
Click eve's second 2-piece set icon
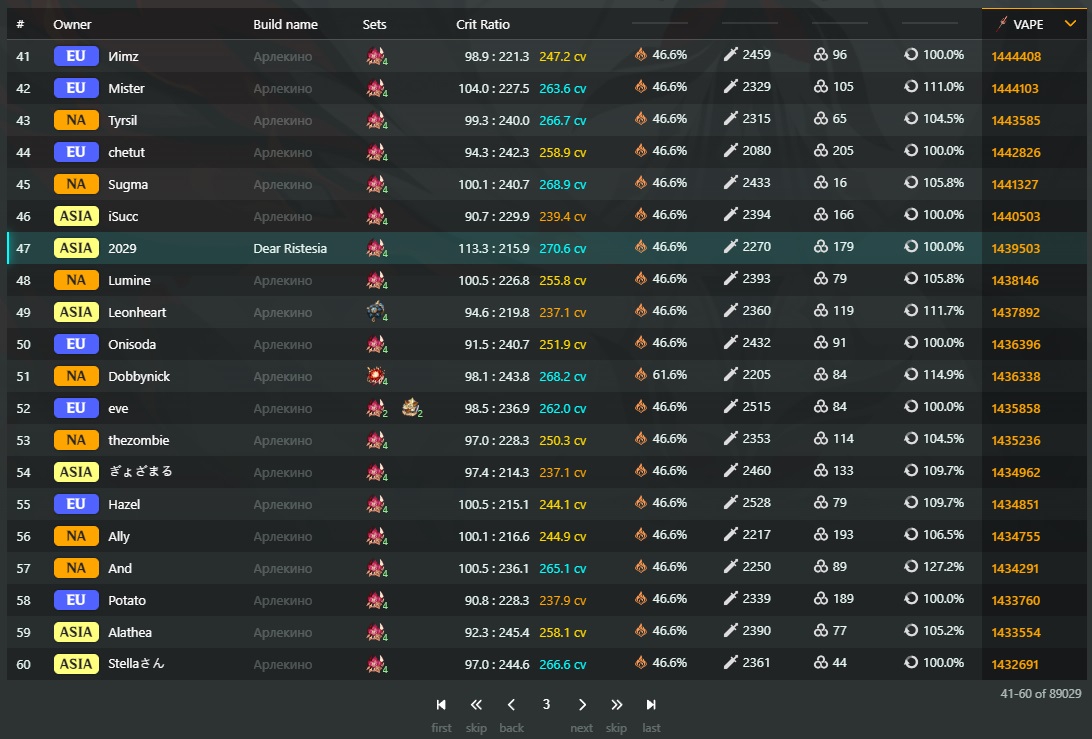click(411, 407)
